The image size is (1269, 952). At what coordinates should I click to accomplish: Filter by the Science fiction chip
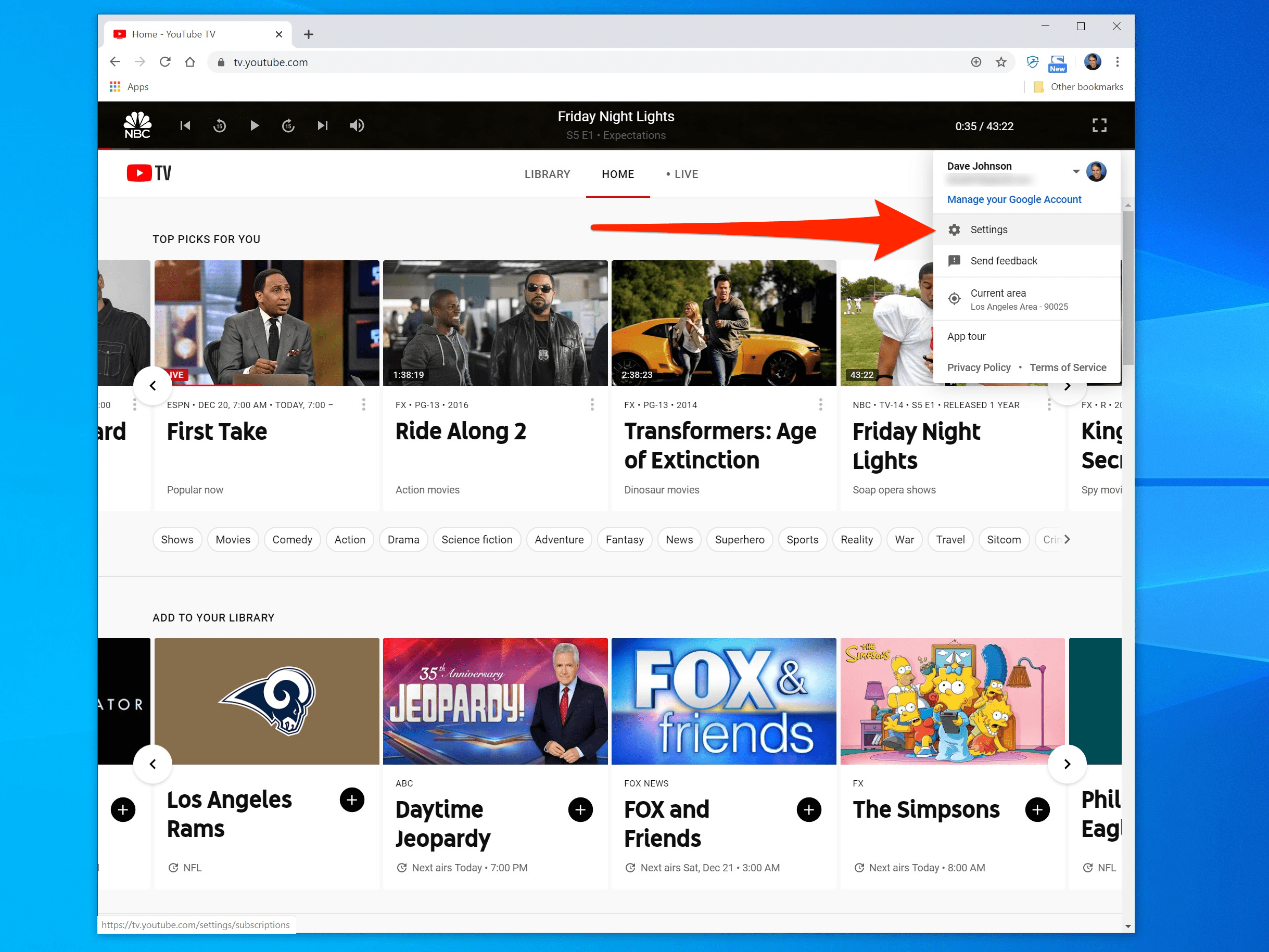pos(476,539)
